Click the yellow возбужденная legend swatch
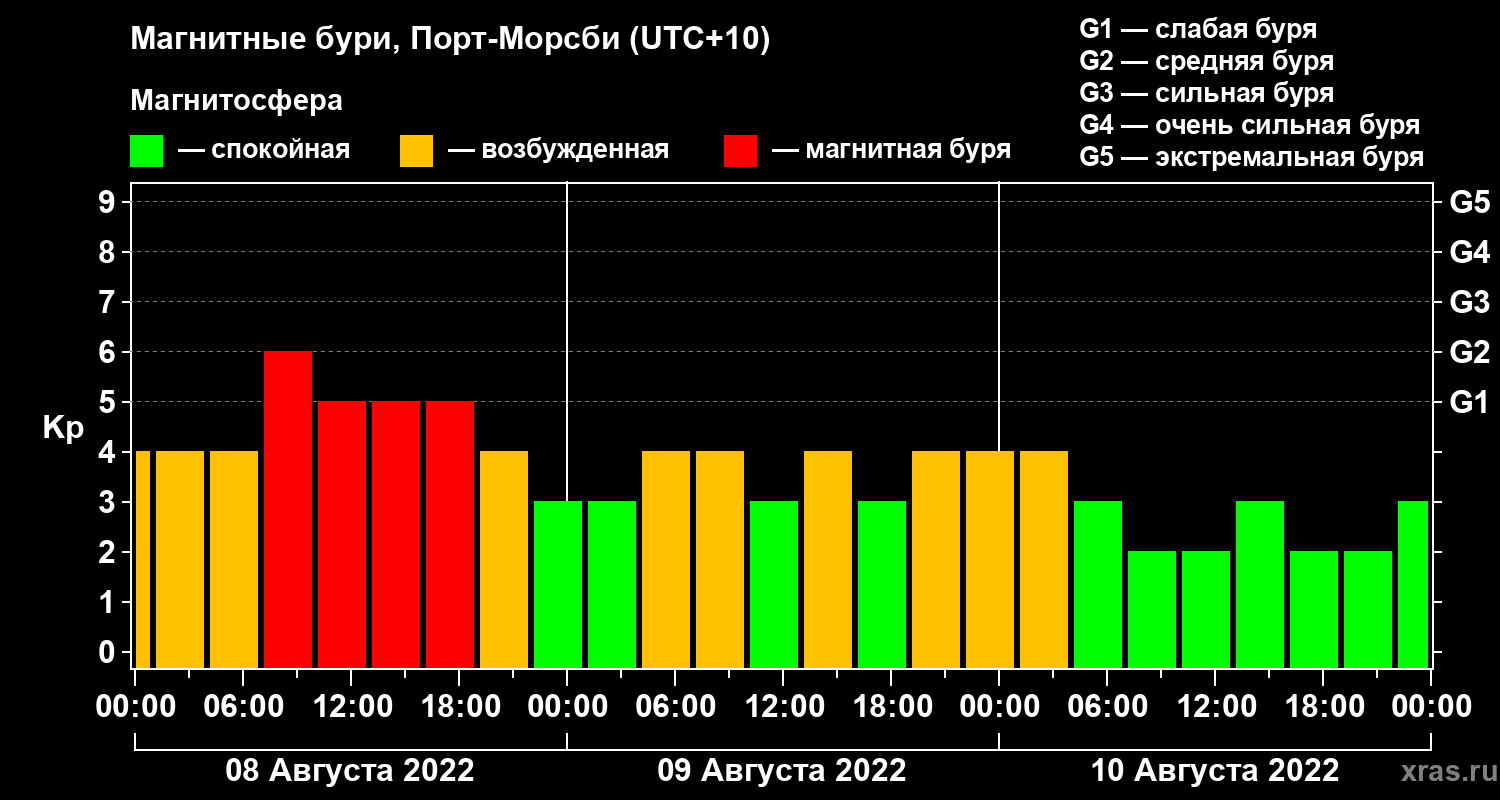This screenshot has height=800, width=1500. (x=416, y=151)
